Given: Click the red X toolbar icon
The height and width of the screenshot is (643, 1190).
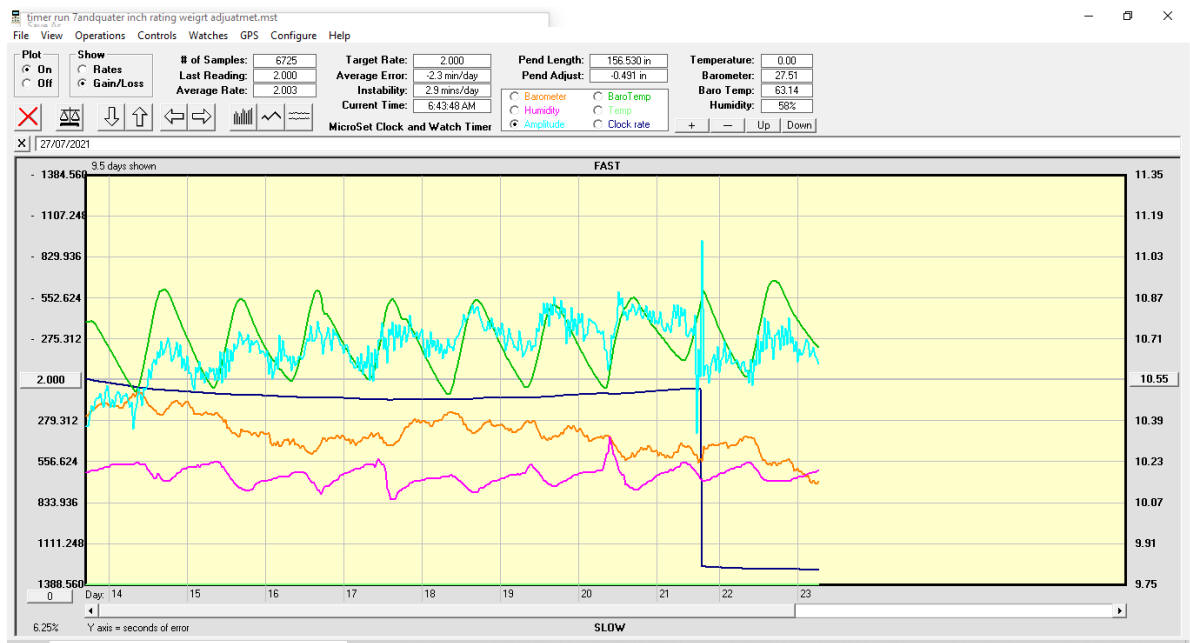Looking at the screenshot, I should click(x=28, y=116).
